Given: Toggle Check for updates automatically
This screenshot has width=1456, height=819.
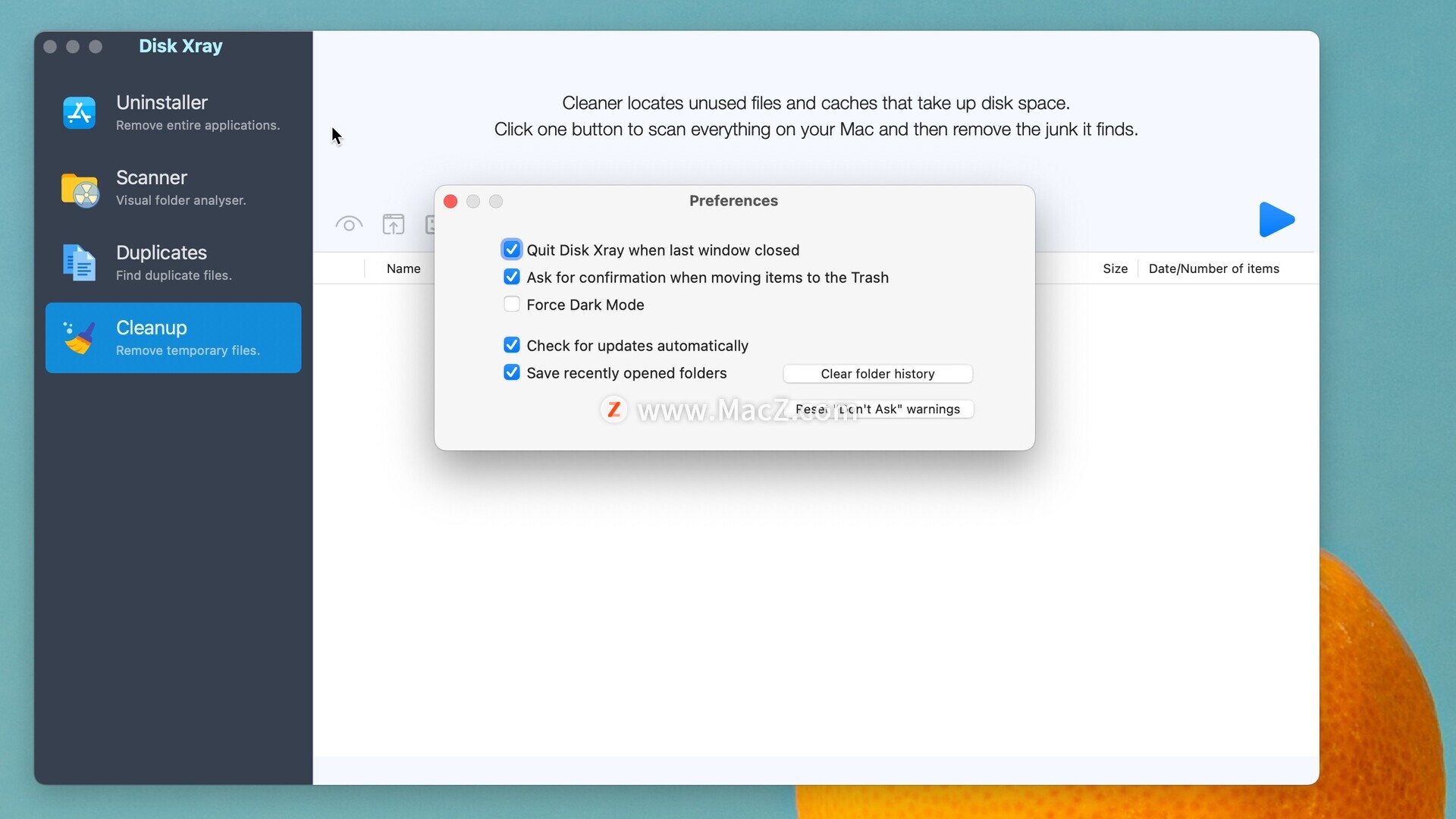Looking at the screenshot, I should tap(512, 345).
